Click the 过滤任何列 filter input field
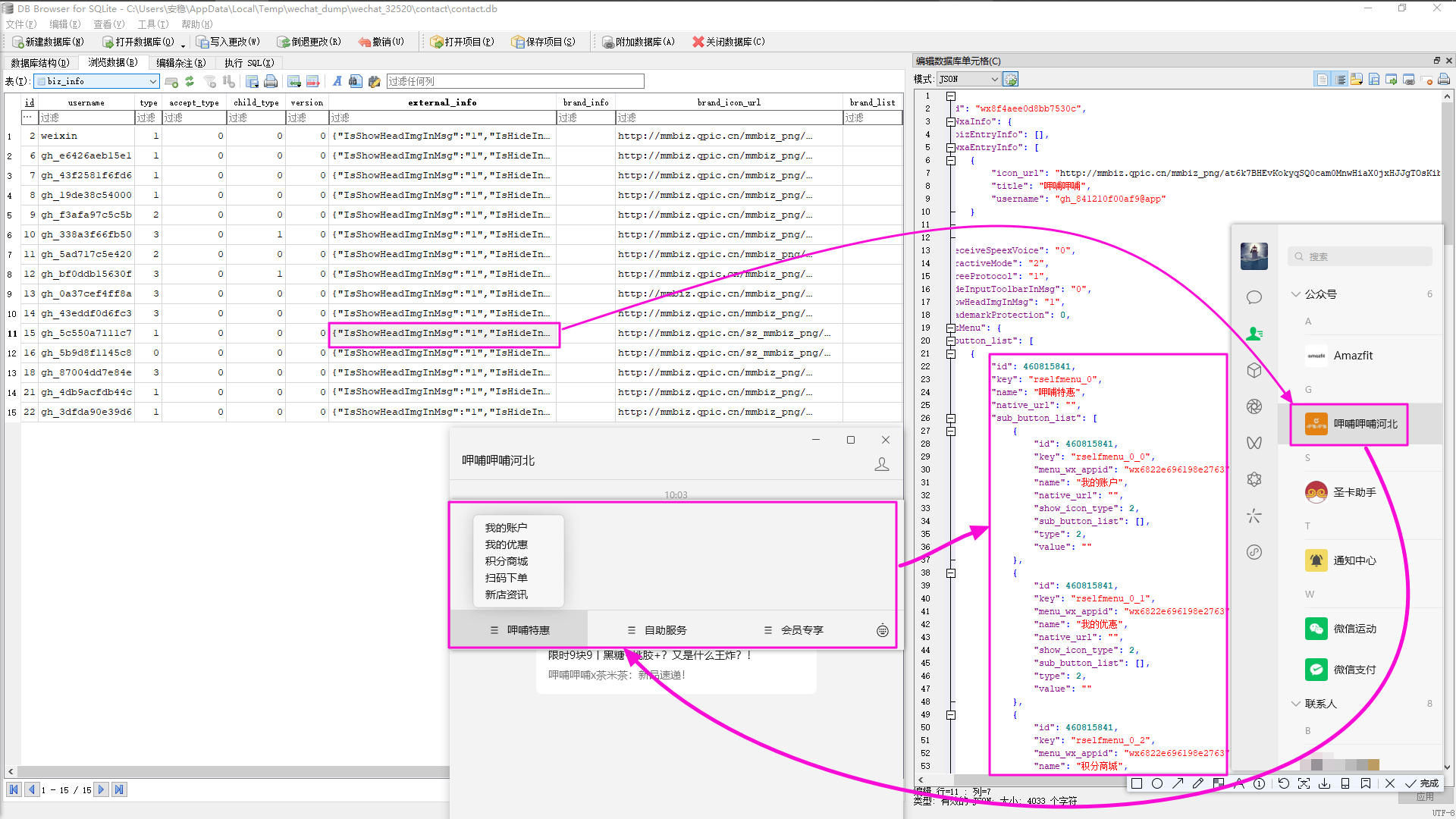Screen dimensions: 1456x819 (x=515, y=81)
